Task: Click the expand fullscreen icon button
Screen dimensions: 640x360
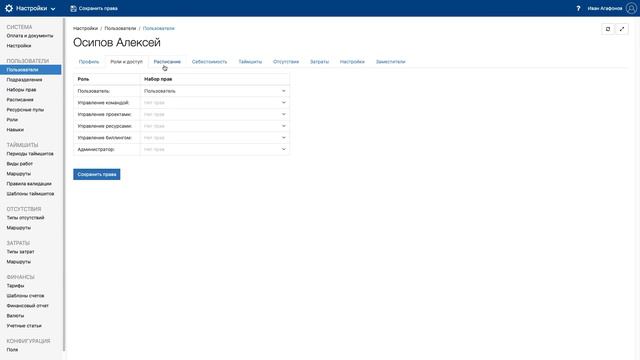Action: point(622,29)
